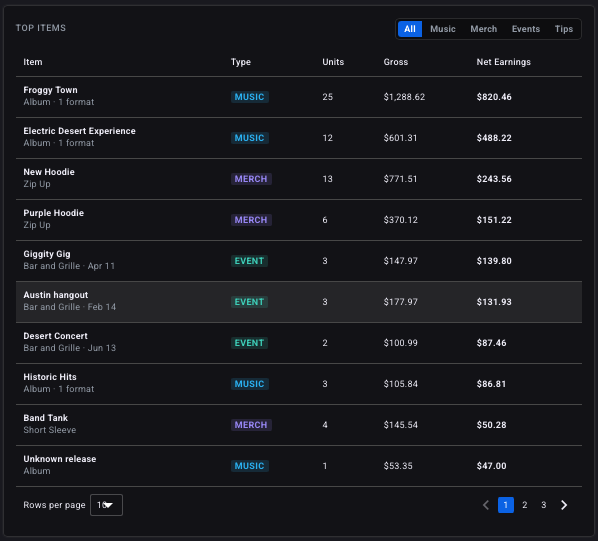Select the Austin hangout event row
598x541 pixels.
(299, 302)
